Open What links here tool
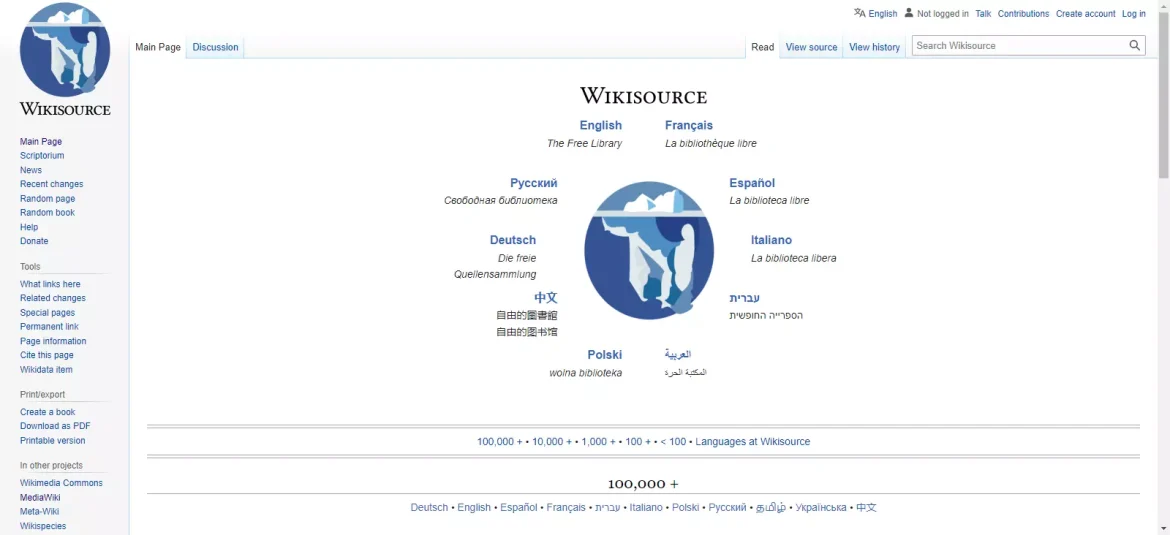This screenshot has width=1170, height=535. [x=50, y=284]
